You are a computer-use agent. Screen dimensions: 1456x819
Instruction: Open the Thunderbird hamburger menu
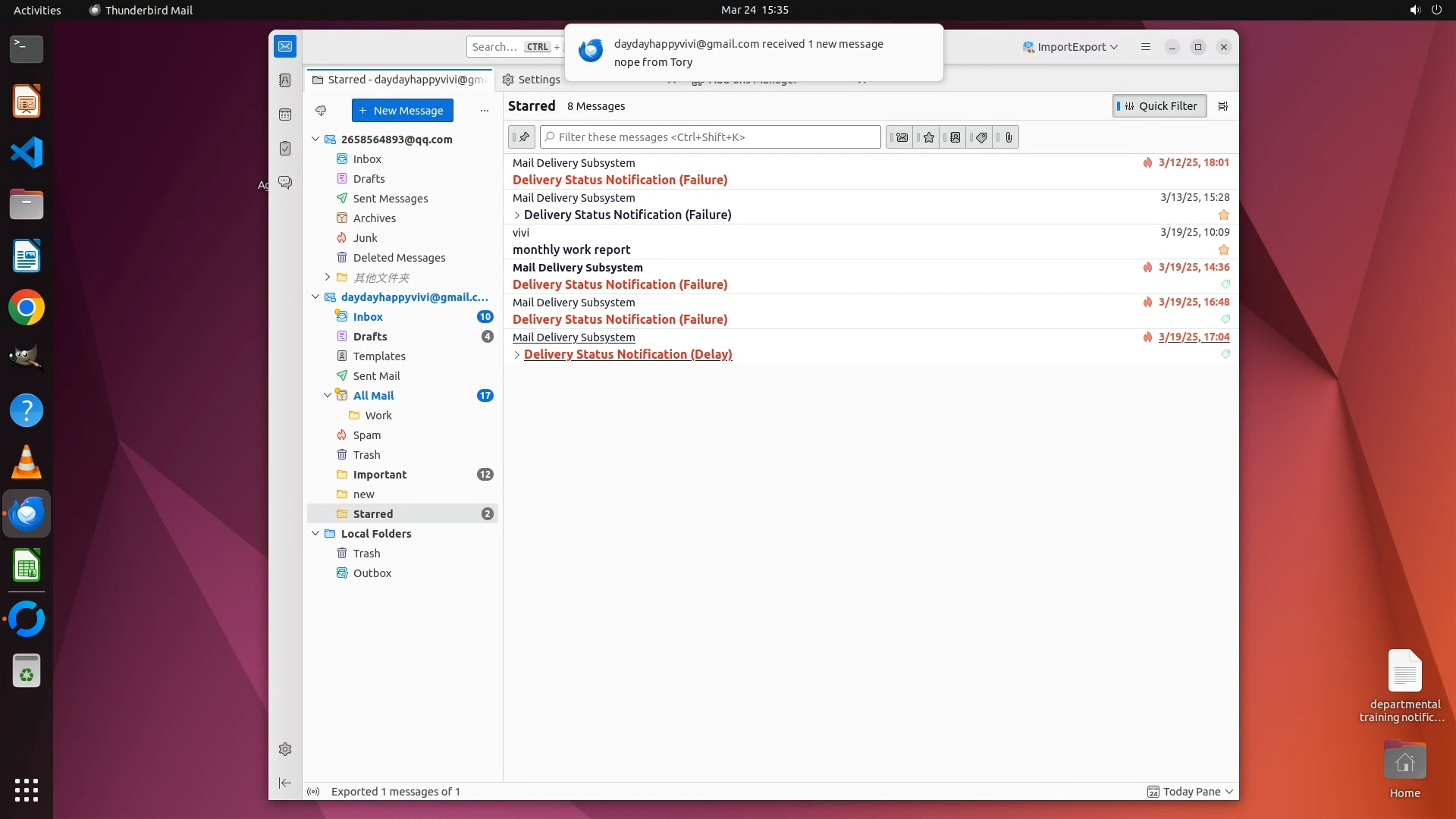pyautogui.click(x=1145, y=47)
